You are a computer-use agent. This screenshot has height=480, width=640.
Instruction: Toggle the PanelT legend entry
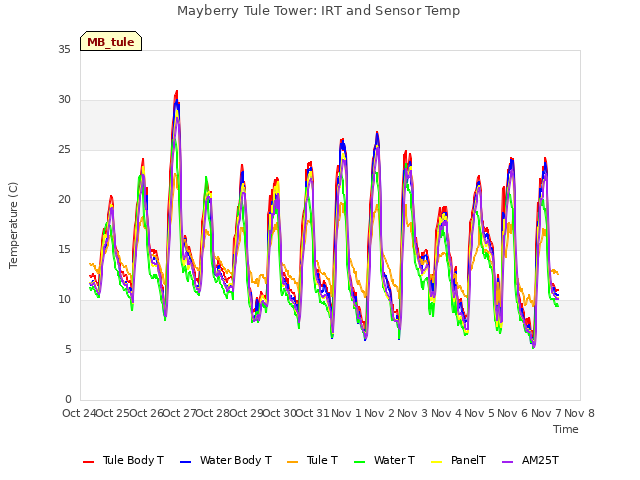(458, 460)
